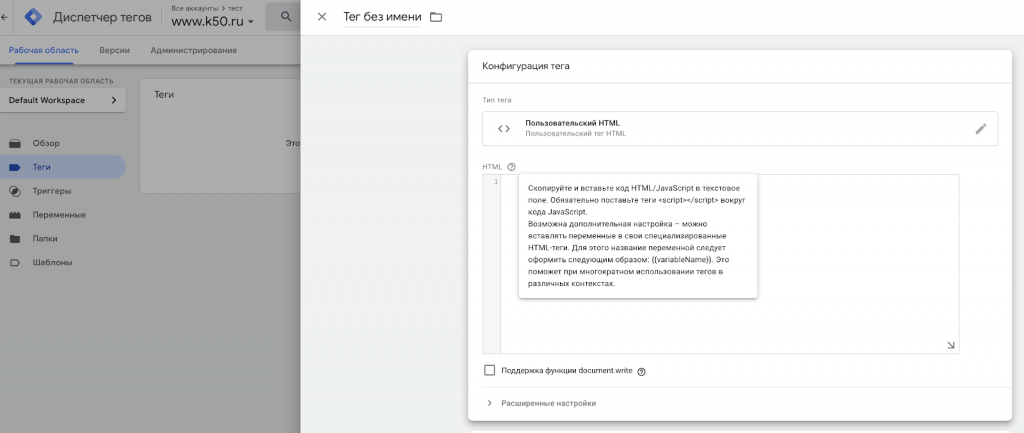Click Диспетчер тегов title text
The width and height of the screenshot is (1024, 433).
point(102,17)
